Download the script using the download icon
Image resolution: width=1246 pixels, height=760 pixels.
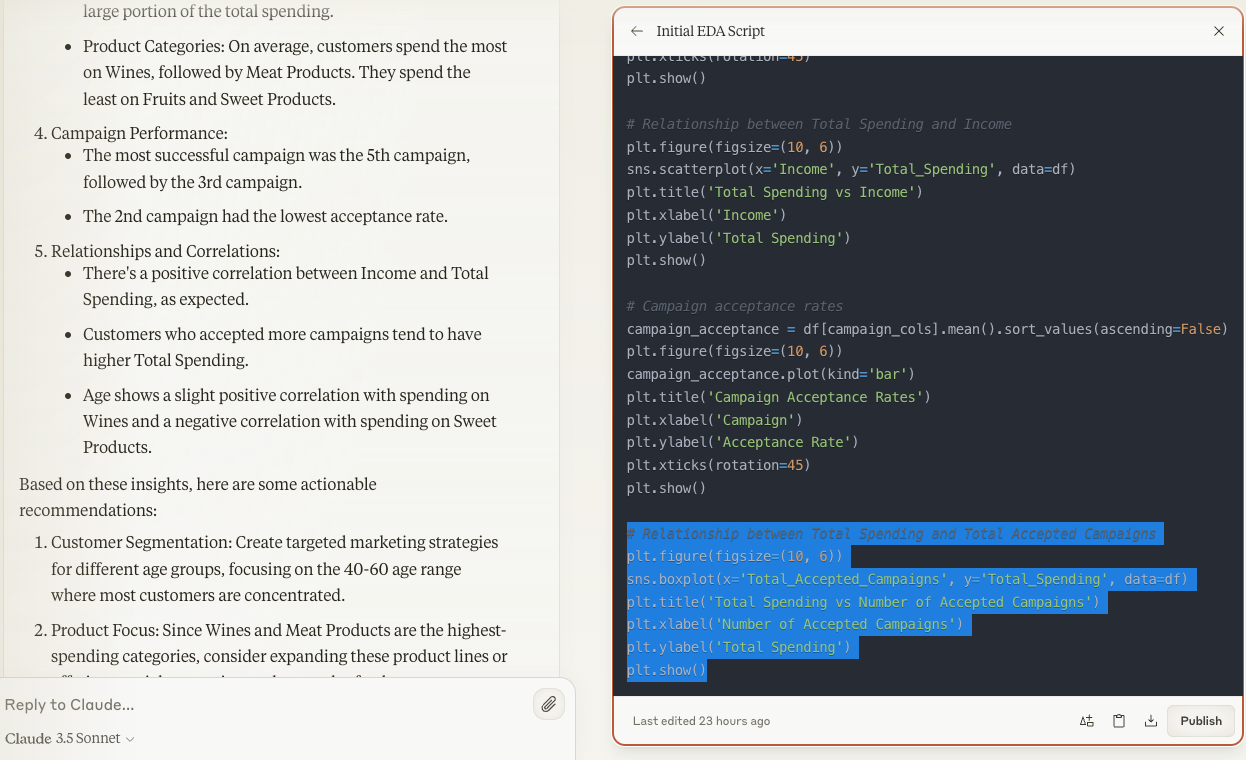[x=1151, y=721]
